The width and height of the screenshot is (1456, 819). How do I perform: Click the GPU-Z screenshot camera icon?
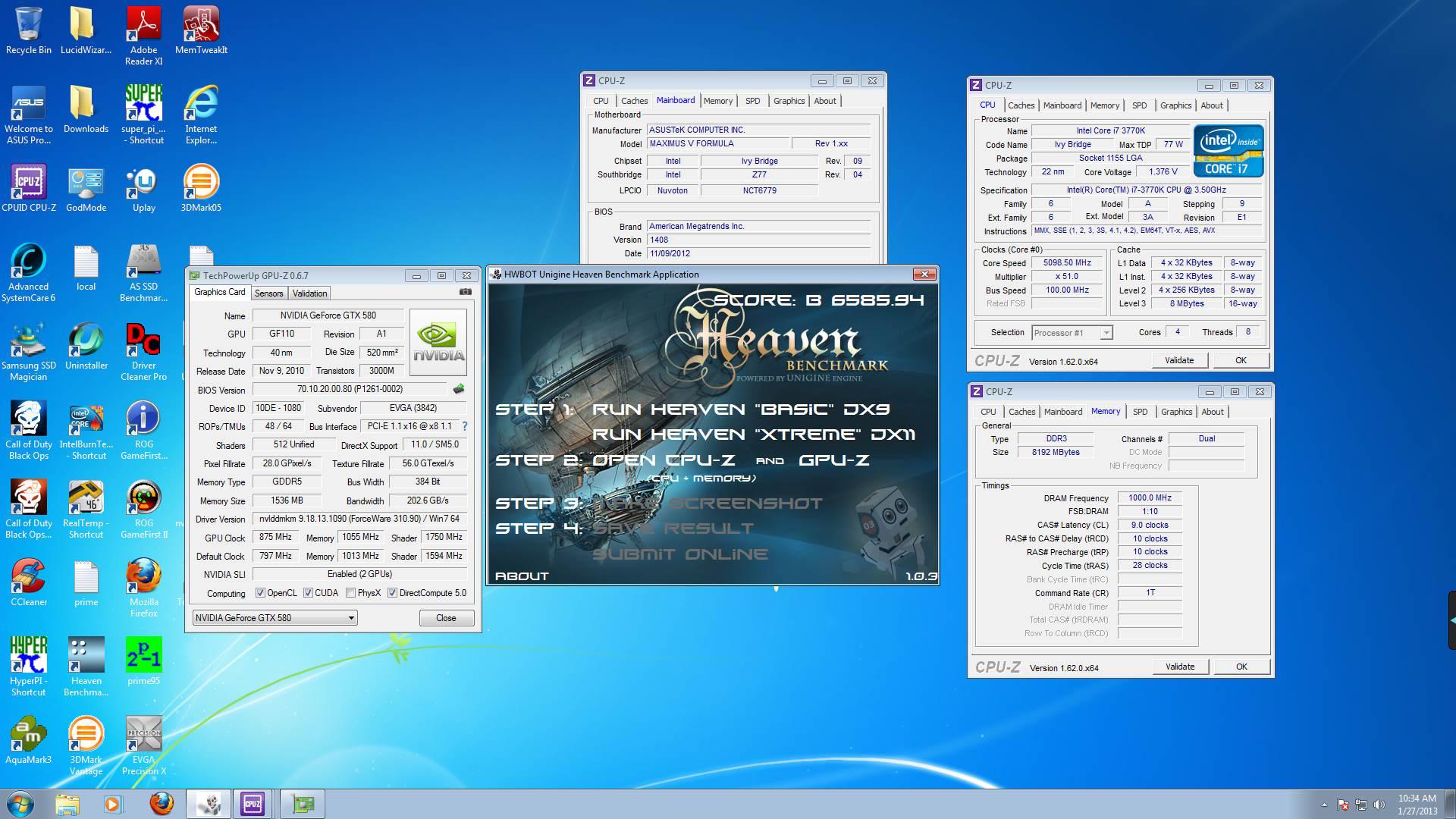[466, 292]
